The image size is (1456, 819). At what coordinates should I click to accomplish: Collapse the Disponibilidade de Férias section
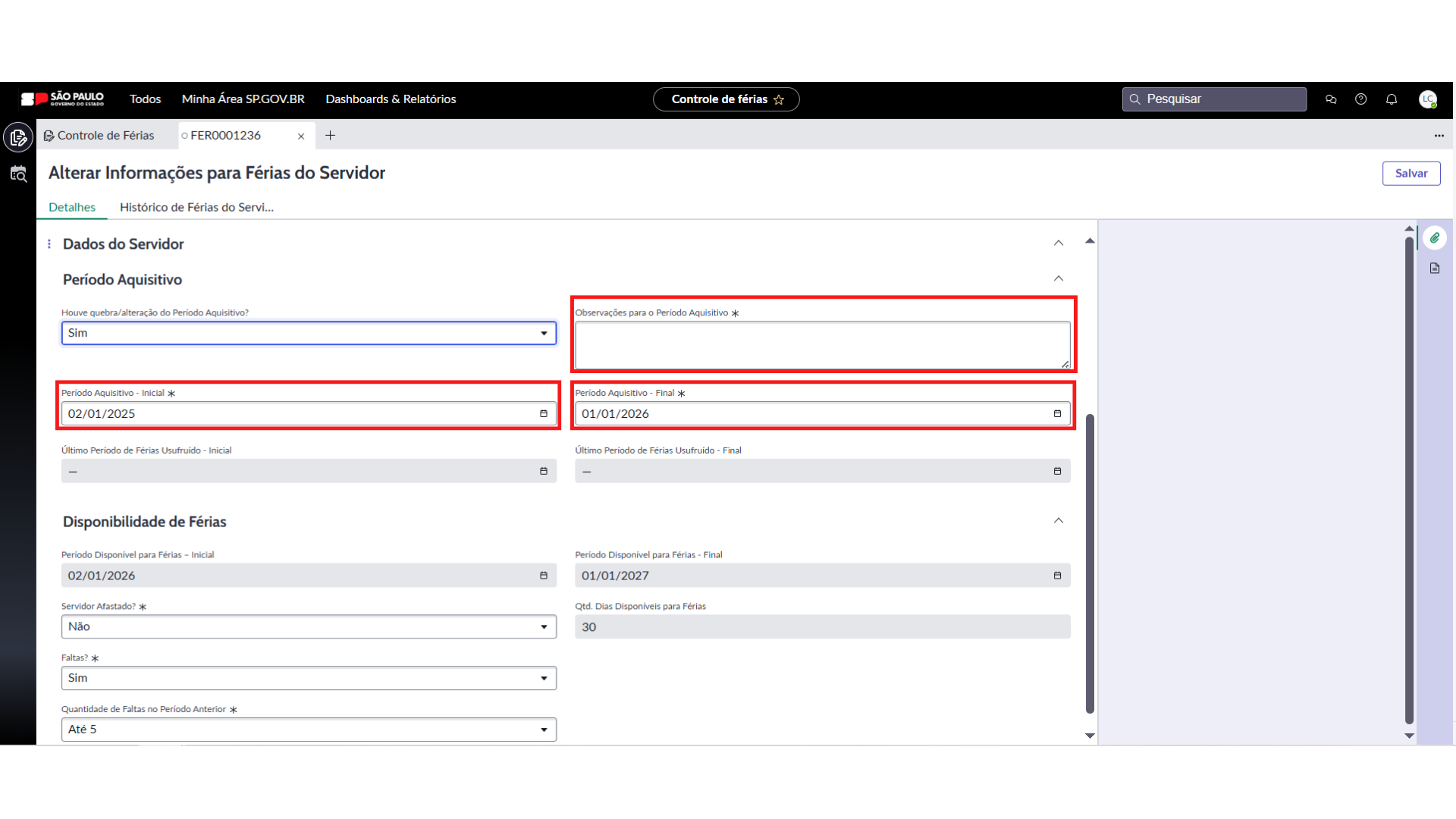pos(1059,521)
